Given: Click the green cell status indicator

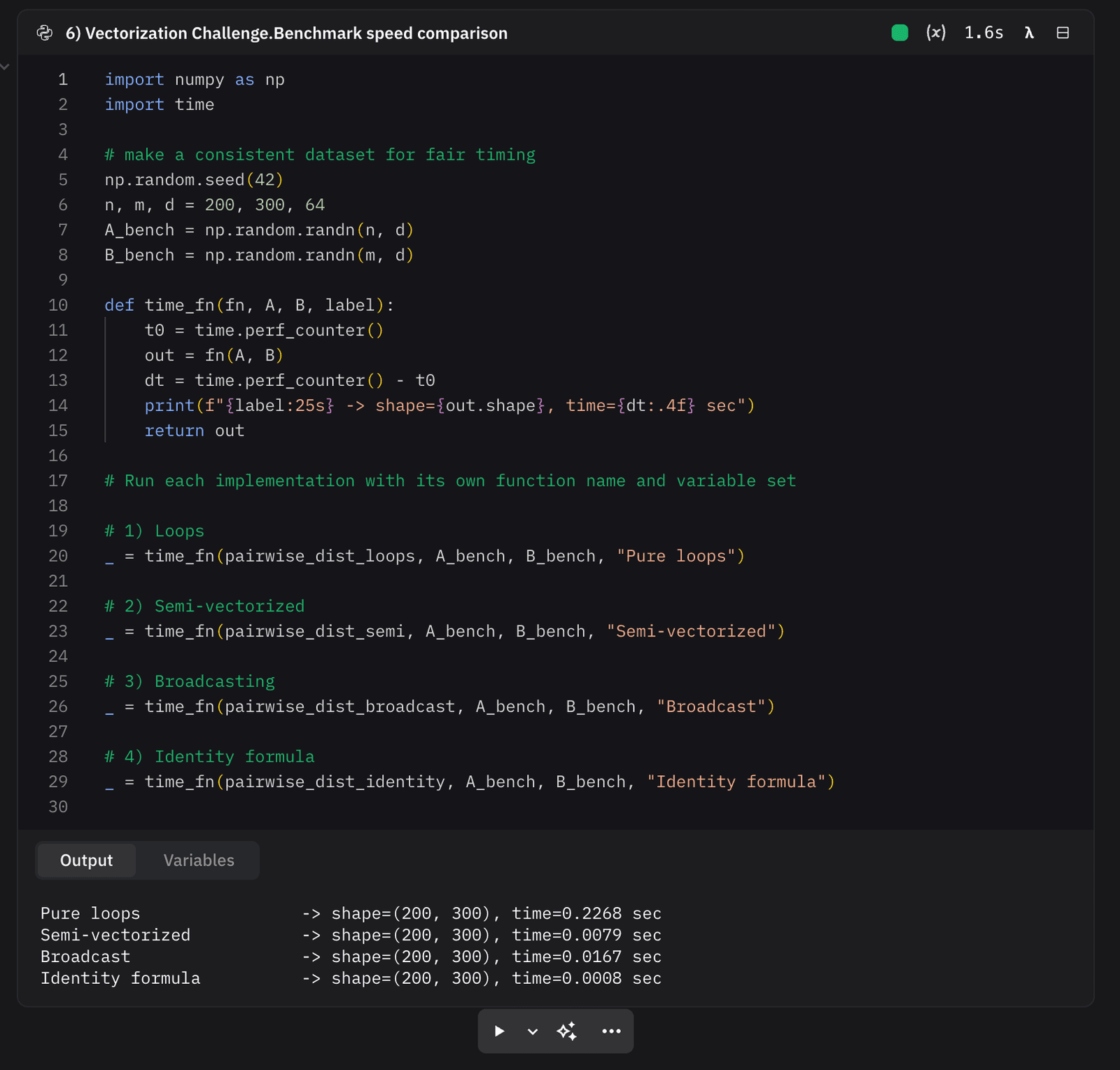Looking at the screenshot, I should coord(899,33).
